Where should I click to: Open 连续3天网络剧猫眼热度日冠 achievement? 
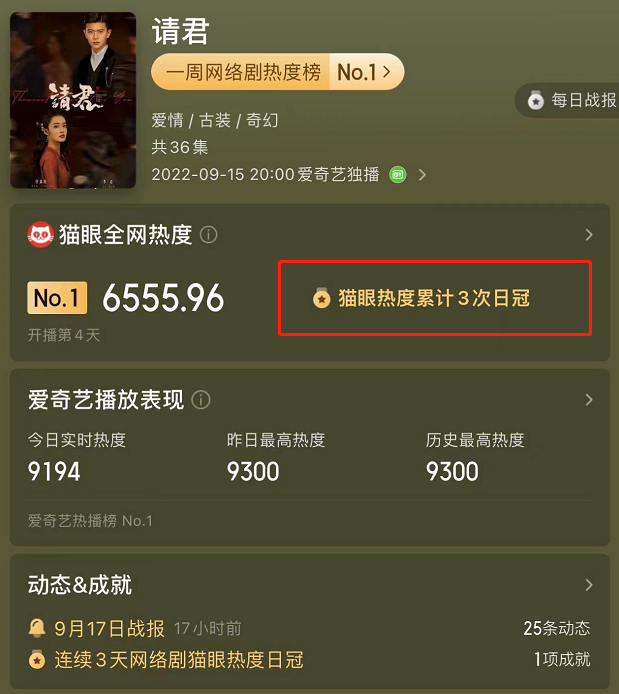(x=179, y=660)
